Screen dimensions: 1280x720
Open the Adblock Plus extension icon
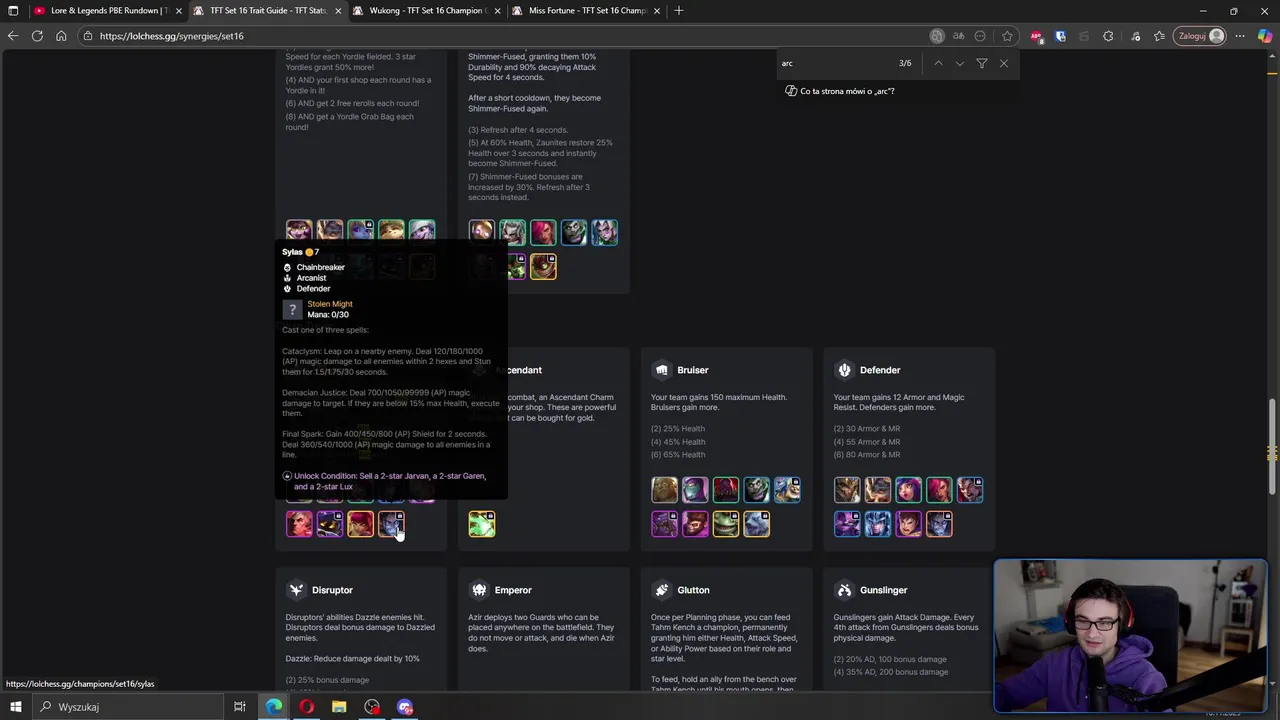pos(1036,36)
